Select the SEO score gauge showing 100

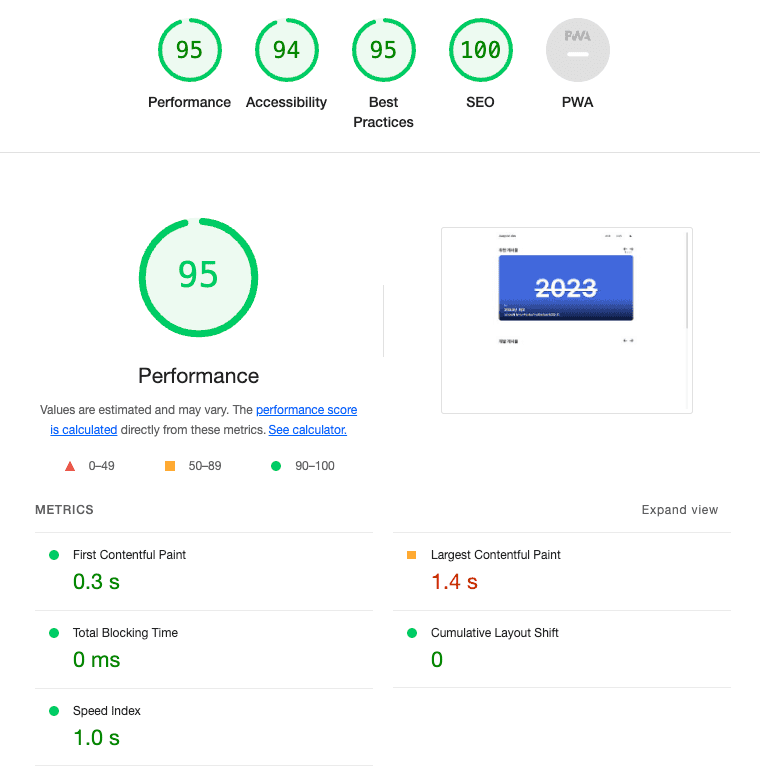coord(480,51)
